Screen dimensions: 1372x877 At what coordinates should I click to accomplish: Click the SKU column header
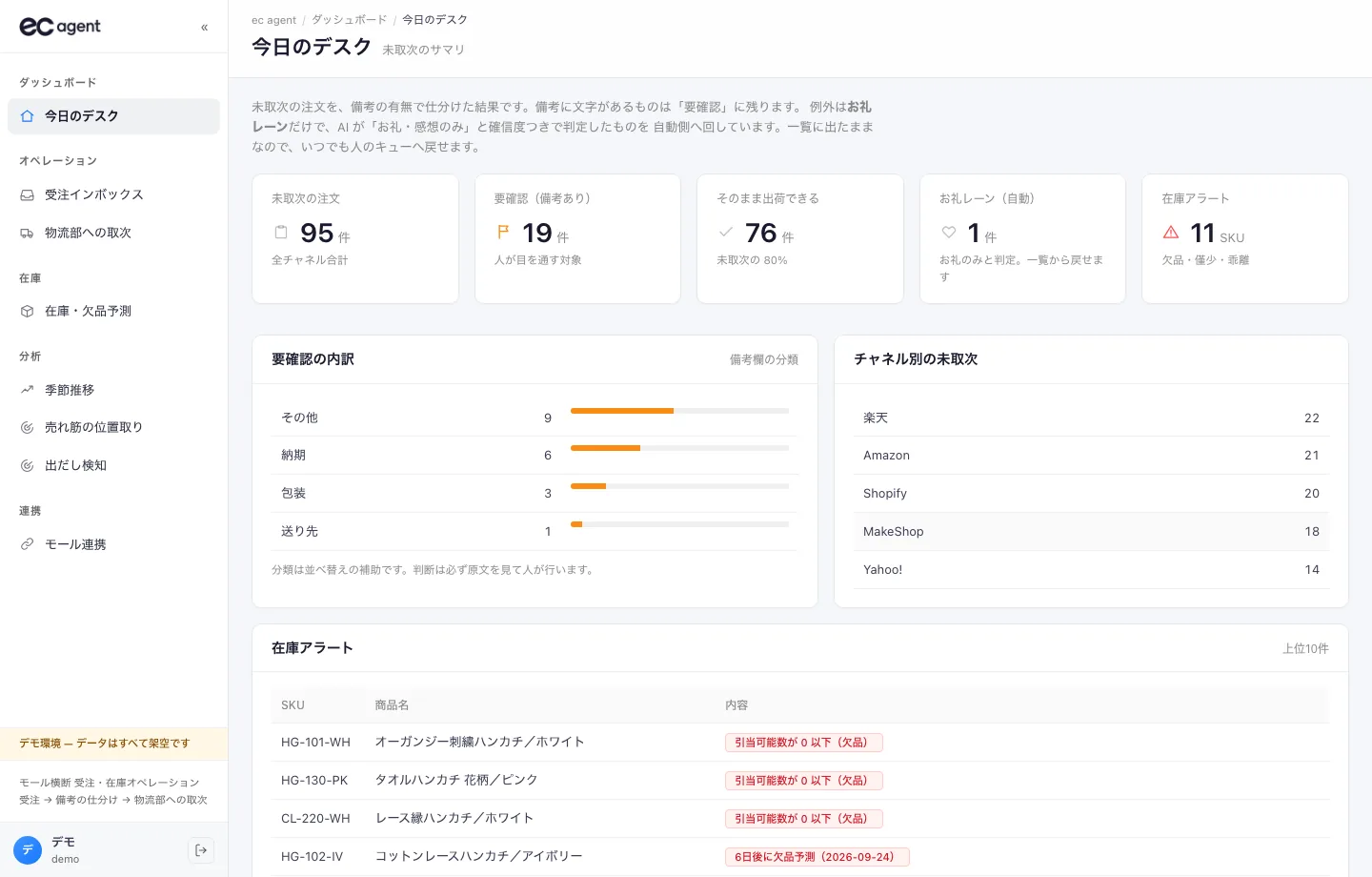coord(293,705)
